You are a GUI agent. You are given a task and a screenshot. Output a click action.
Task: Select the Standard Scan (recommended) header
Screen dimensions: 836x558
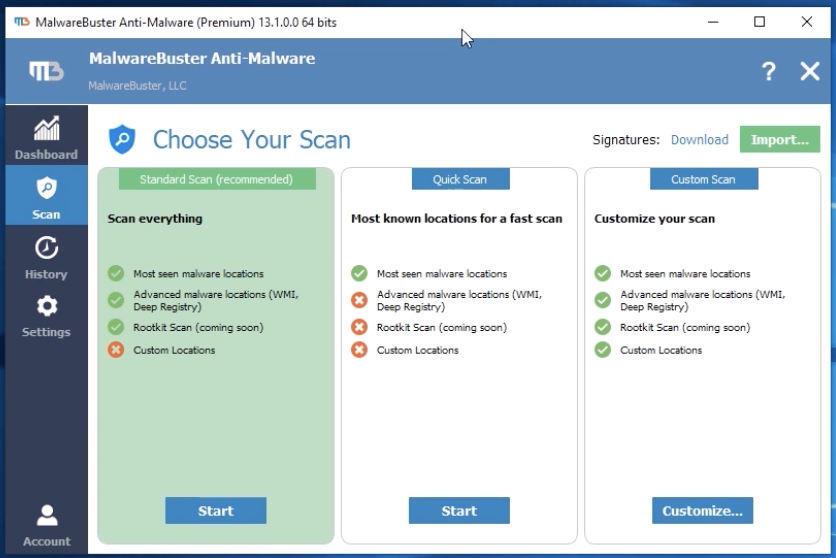(x=217, y=179)
